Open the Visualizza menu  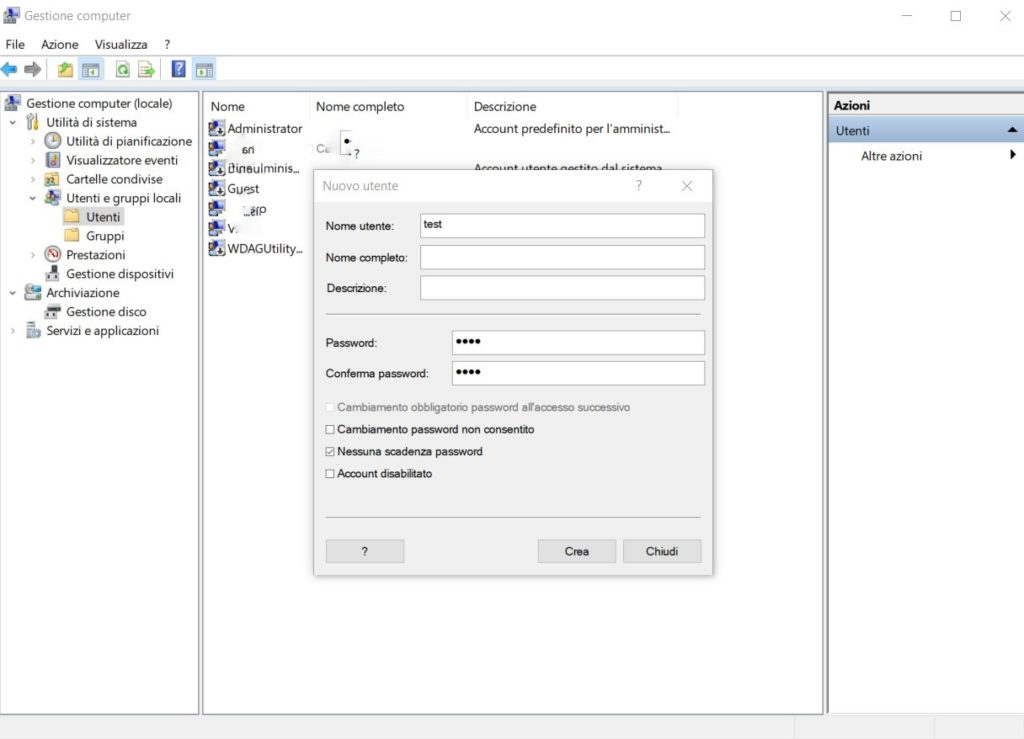(x=121, y=44)
